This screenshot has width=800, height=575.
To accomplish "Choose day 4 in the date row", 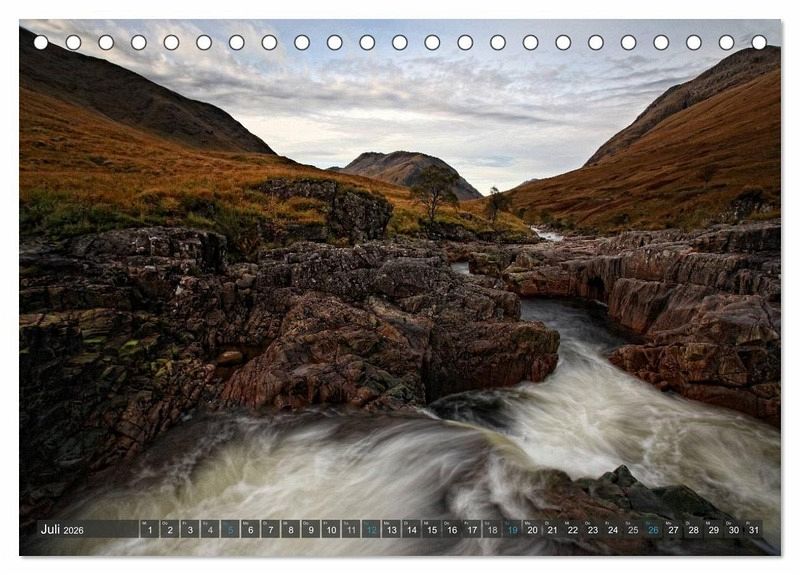I will pos(210,529).
